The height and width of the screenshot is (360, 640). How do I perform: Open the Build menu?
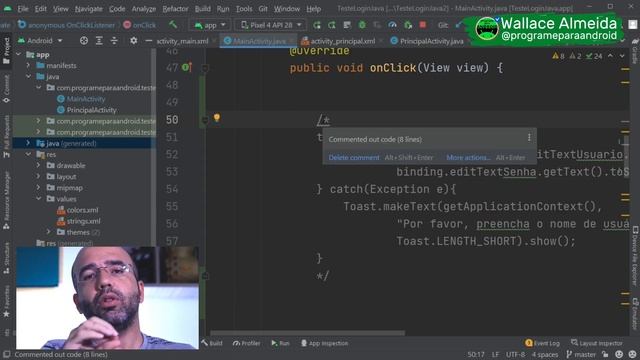pyautogui.click(x=202, y=9)
